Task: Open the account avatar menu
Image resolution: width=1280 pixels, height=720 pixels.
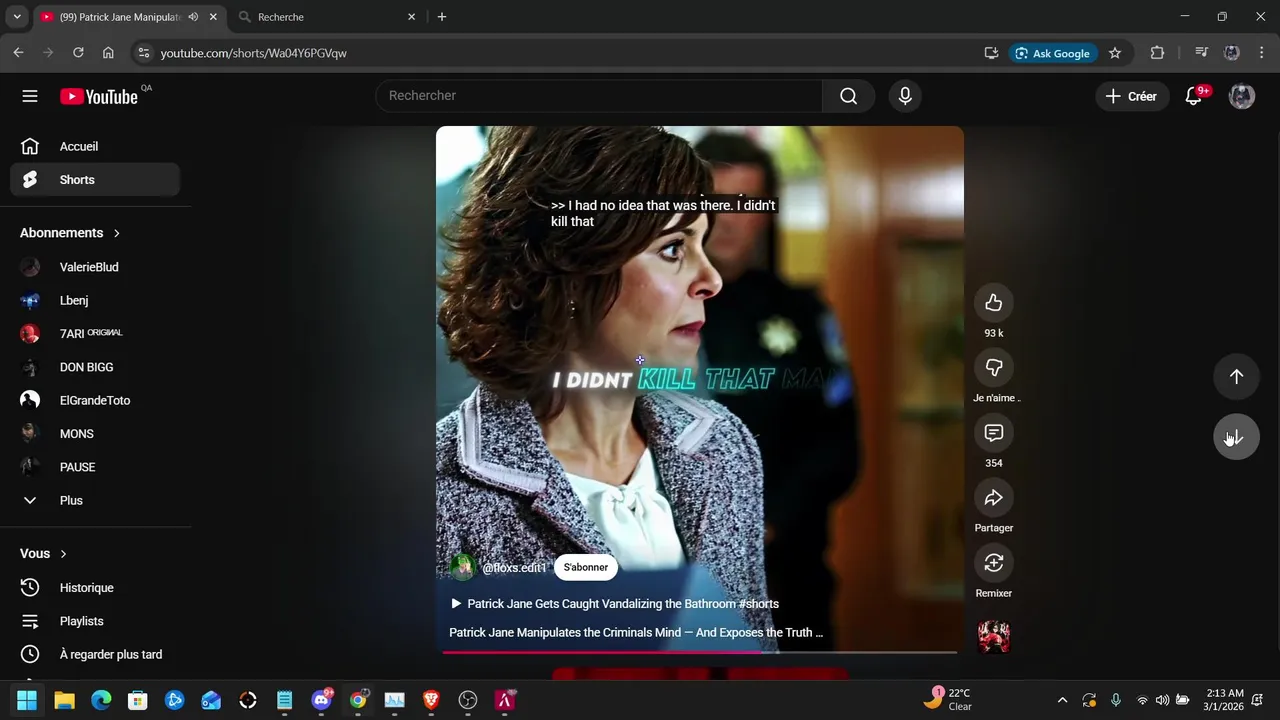Action: (x=1242, y=96)
